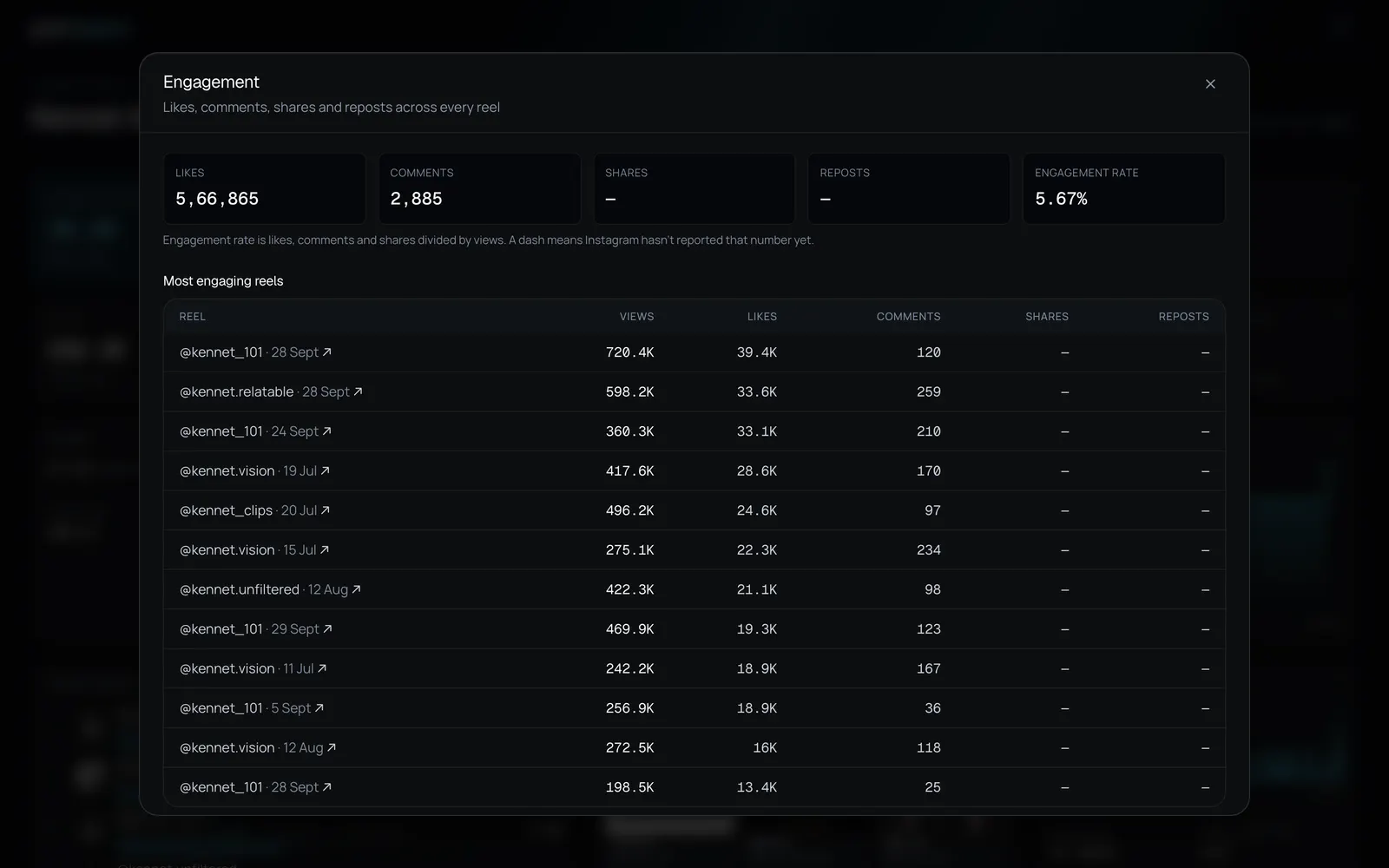Click the views value 275.1K
The width and height of the screenshot is (1389, 868).
(x=629, y=550)
